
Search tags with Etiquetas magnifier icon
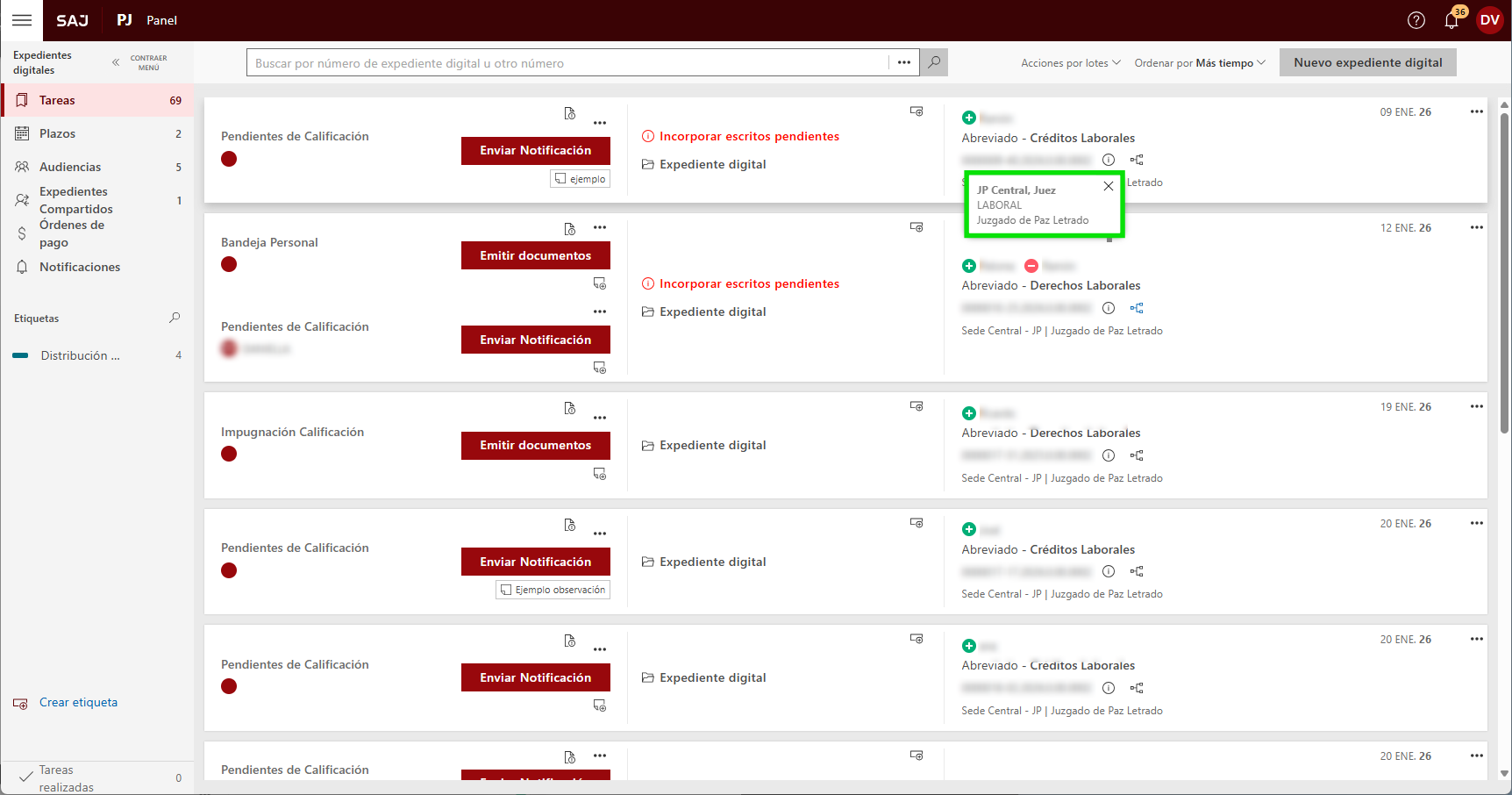point(175,318)
